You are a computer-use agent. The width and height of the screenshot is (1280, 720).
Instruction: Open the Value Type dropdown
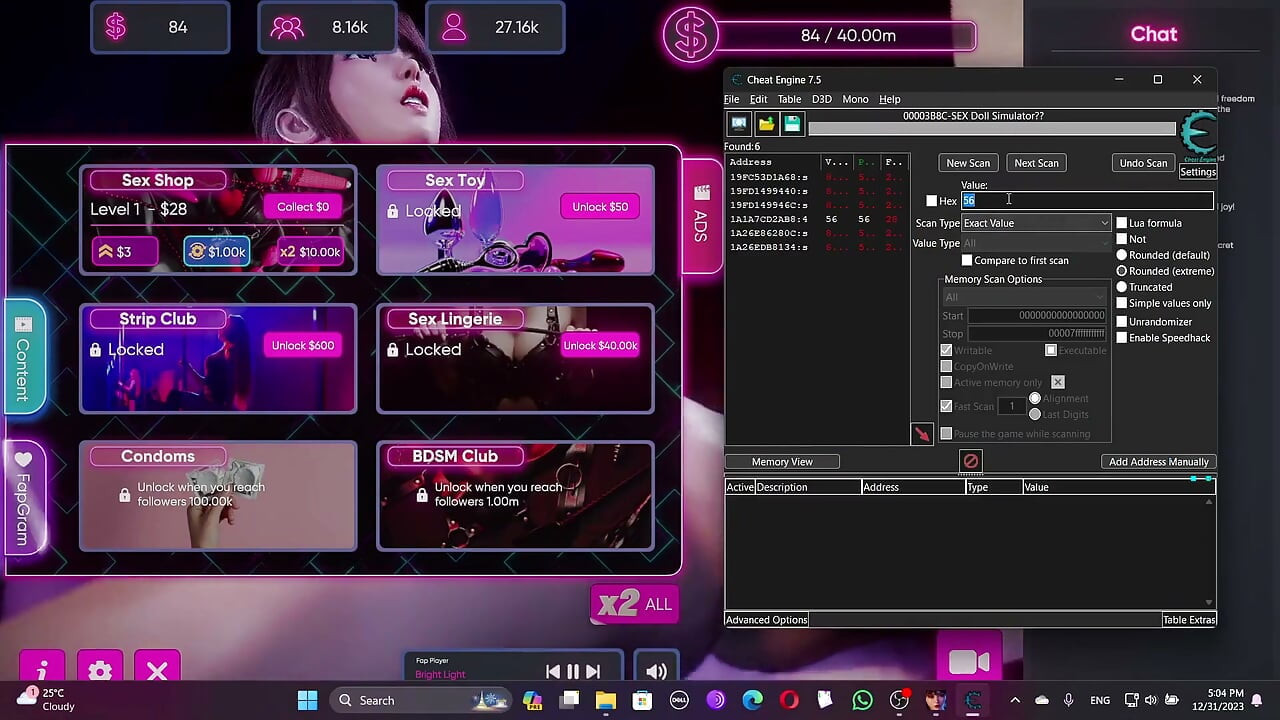tap(1036, 243)
